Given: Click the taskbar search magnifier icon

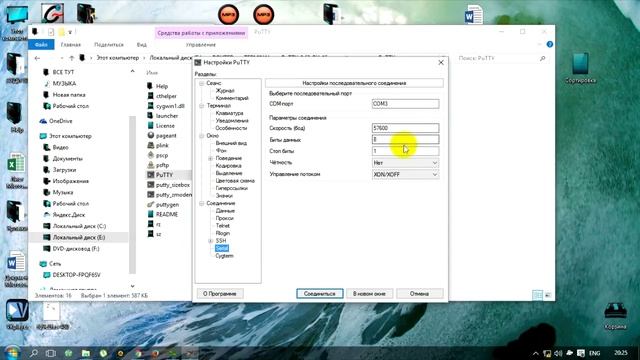Looking at the screenshot, I should click(34, 353).
